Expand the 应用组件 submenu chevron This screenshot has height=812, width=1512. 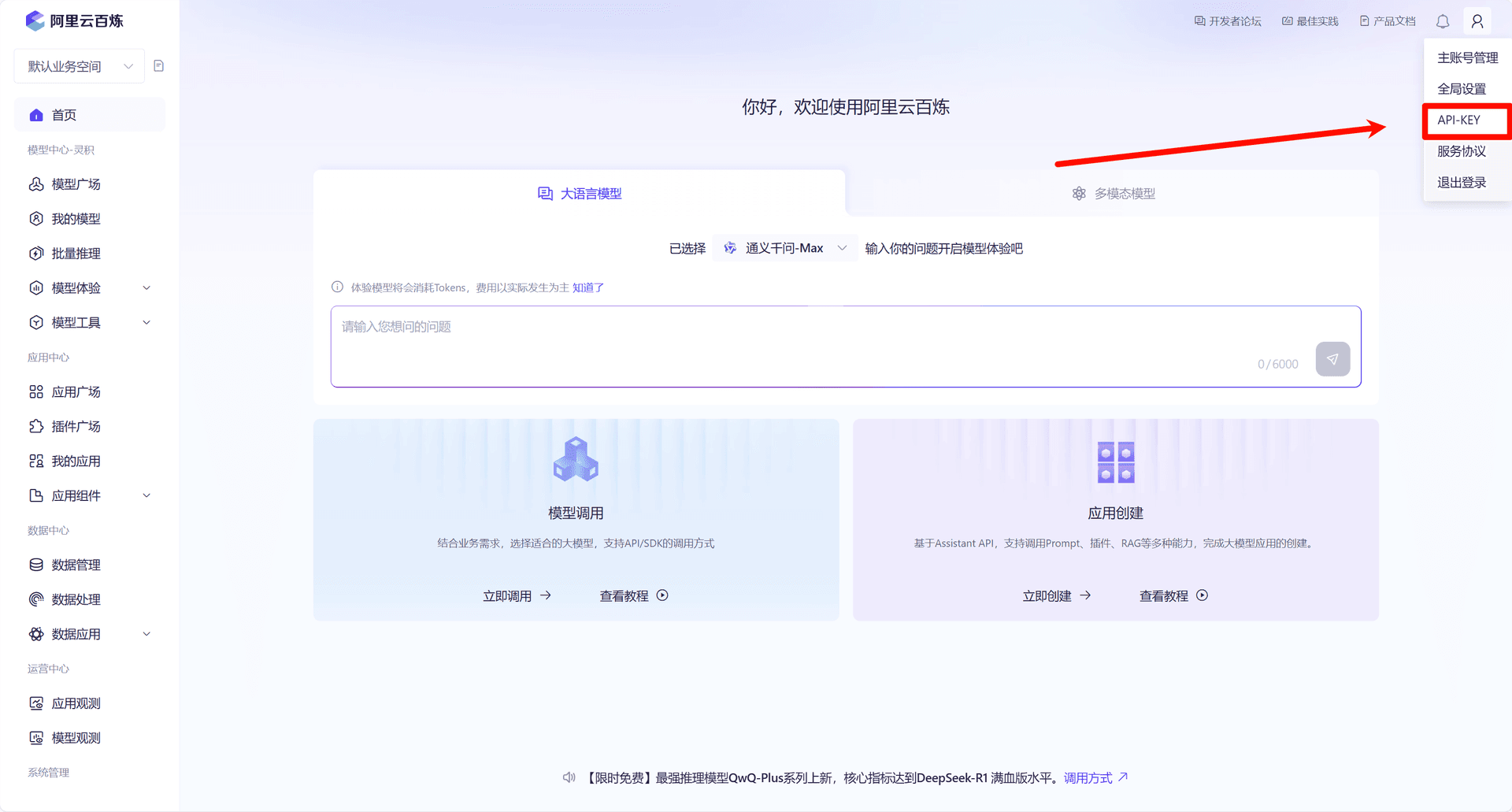146,496
